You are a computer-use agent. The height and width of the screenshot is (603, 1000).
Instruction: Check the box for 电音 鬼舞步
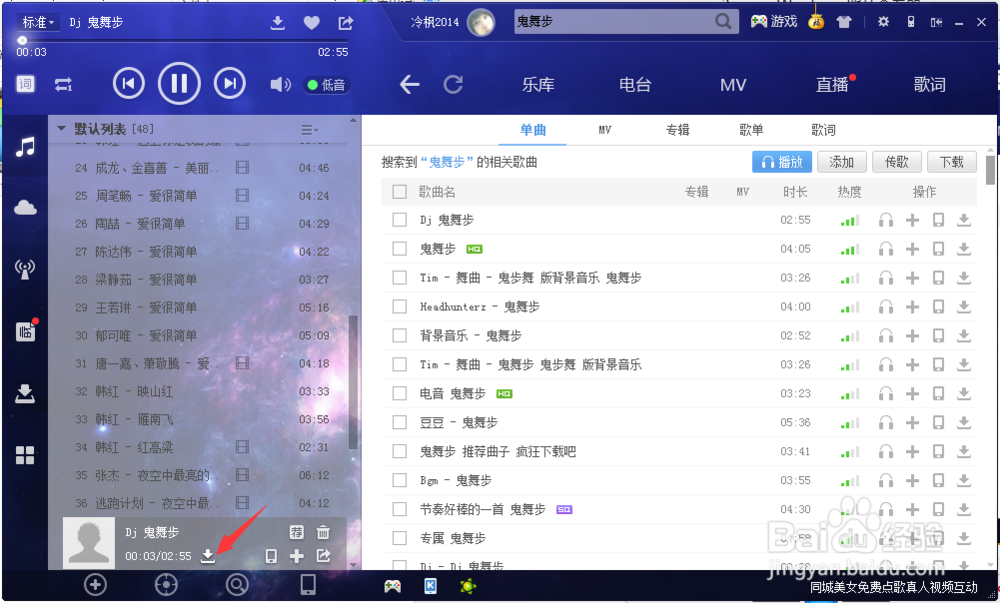coord(400,393)
